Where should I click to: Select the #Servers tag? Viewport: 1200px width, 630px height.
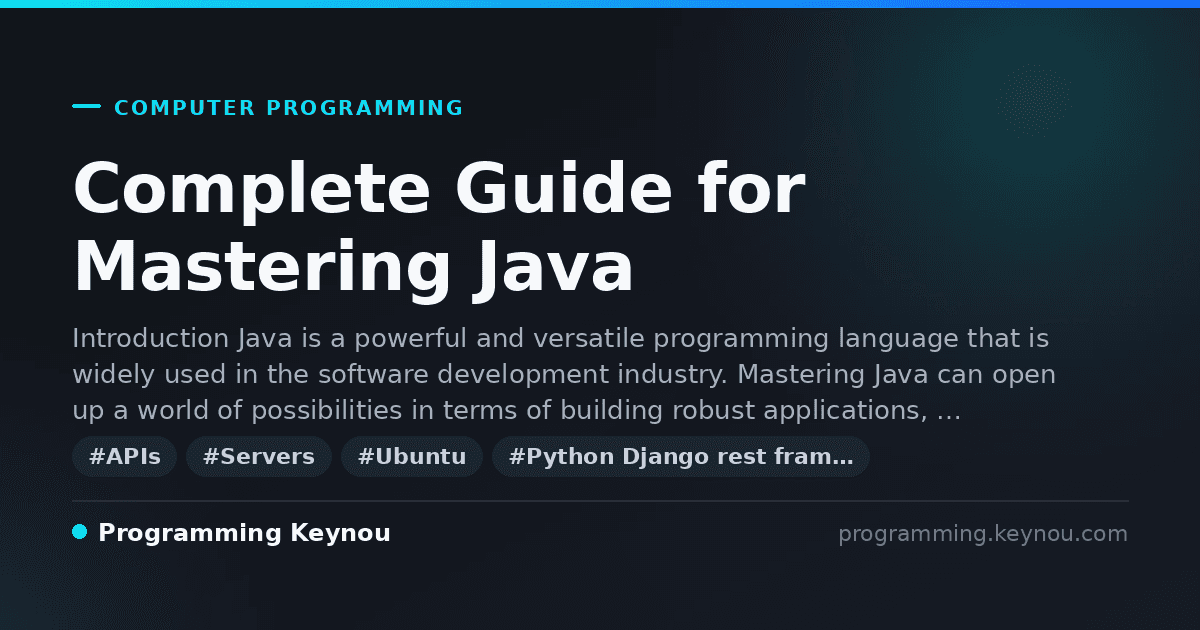258,457
